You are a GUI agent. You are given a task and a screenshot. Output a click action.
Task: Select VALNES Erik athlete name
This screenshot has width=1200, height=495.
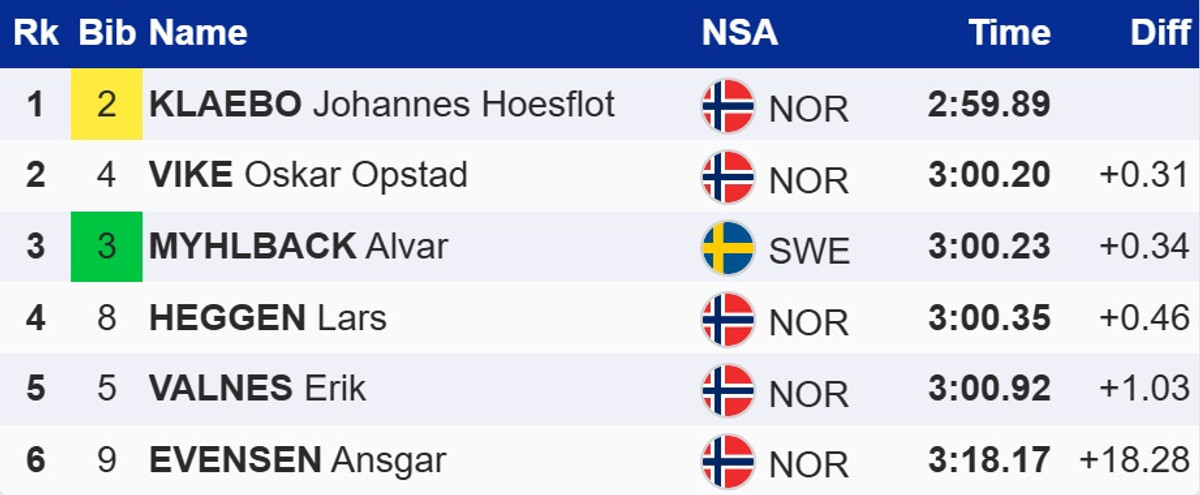(257, 389)
